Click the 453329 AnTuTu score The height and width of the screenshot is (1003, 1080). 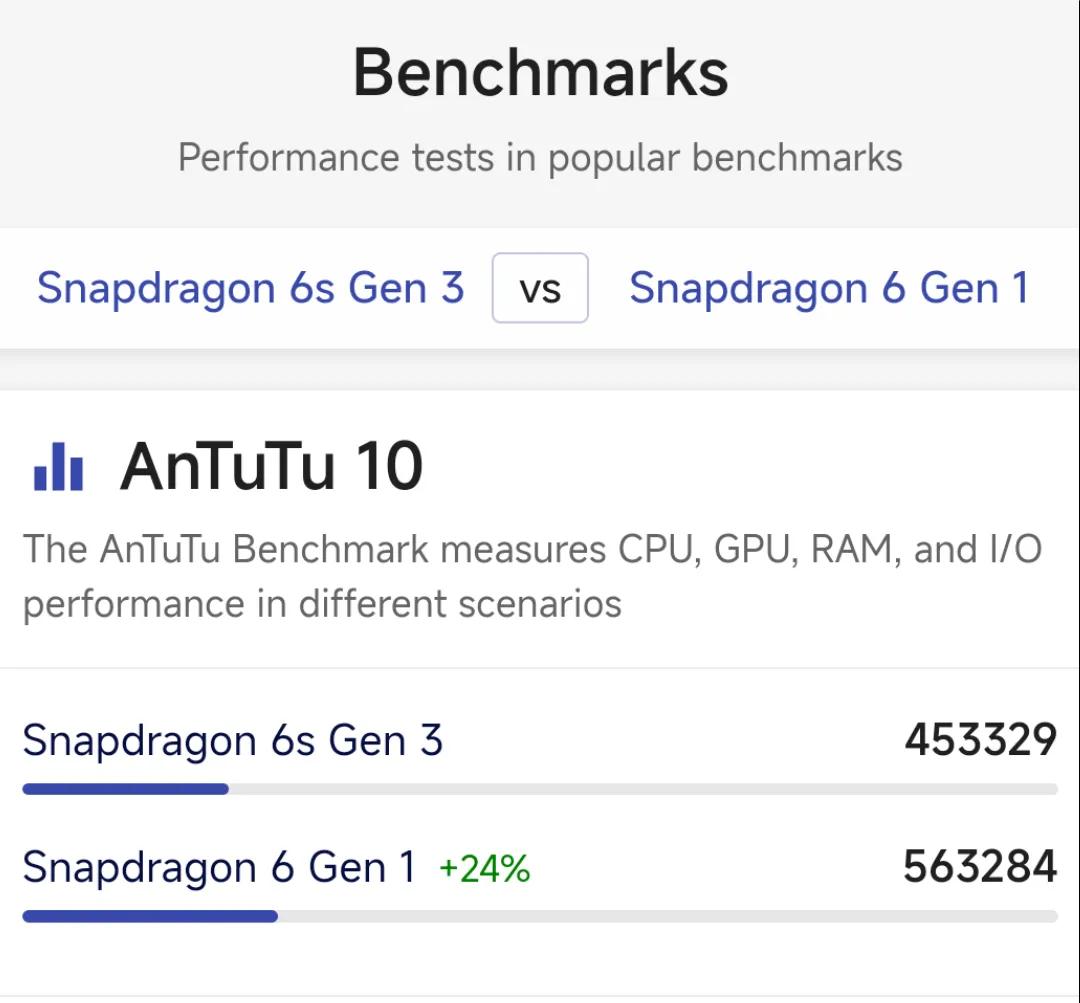980,741
